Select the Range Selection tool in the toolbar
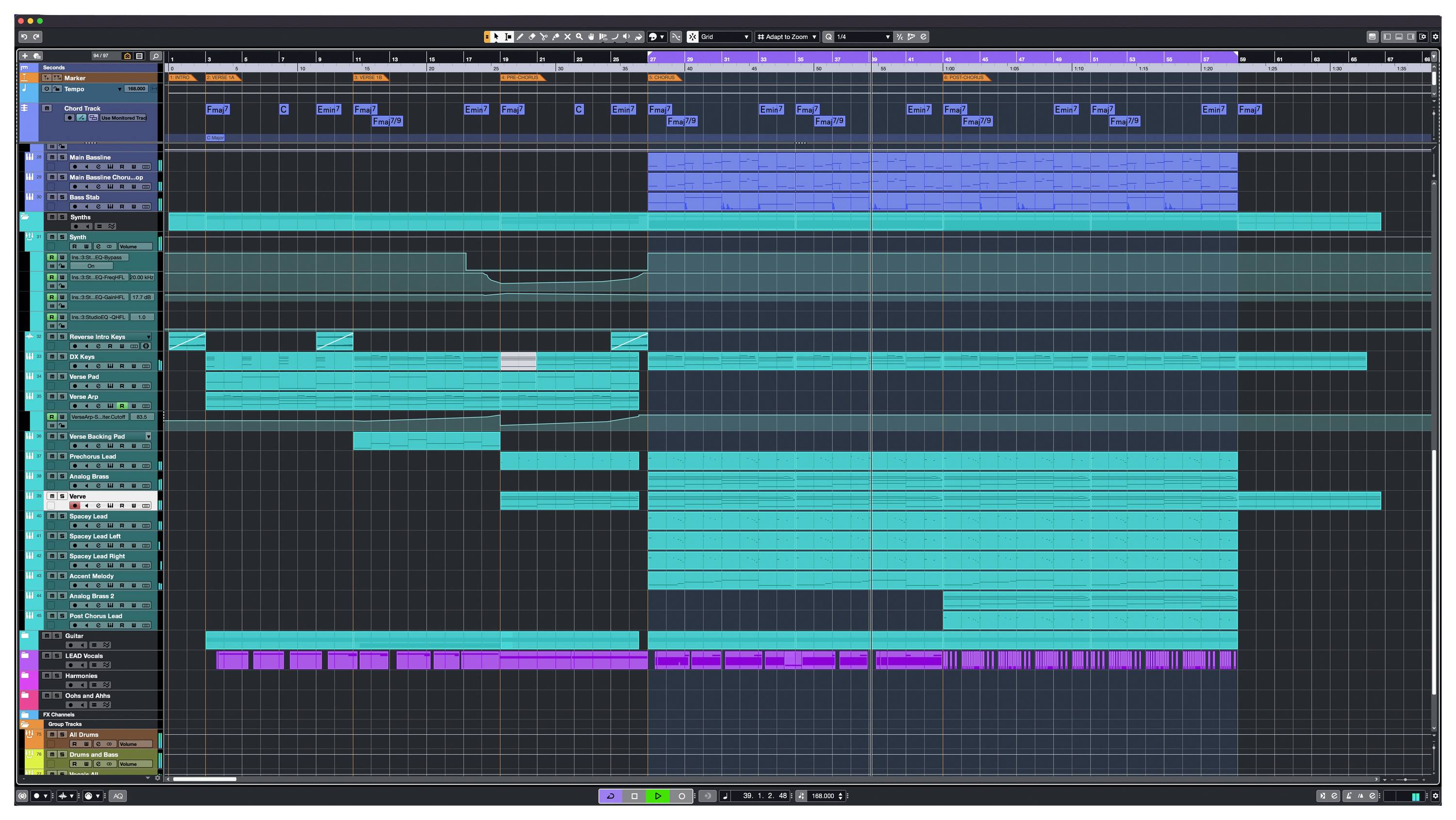1456x820 pixels. coord(508,37)
